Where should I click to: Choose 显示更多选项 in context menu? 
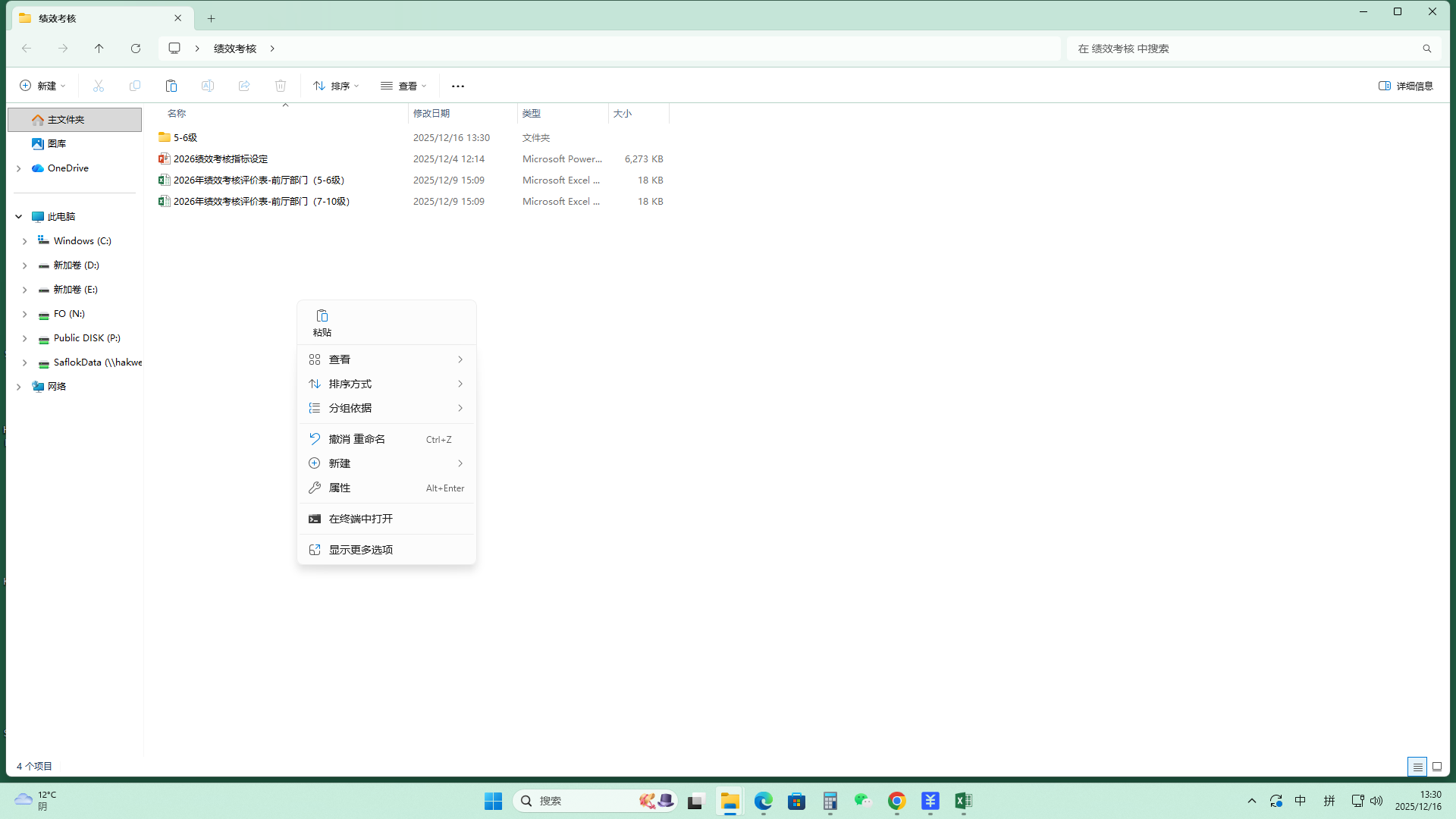[x=361, y=550]
